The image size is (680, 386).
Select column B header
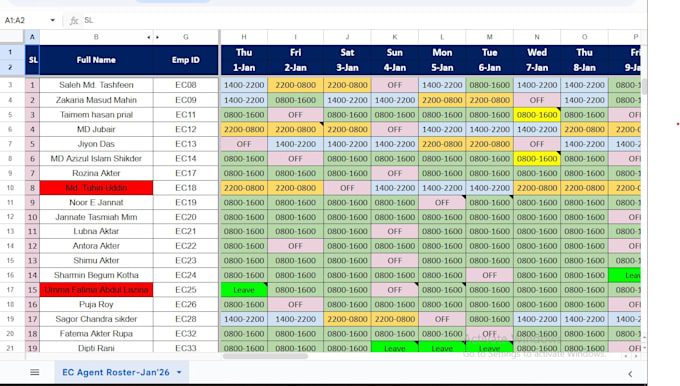coord(96,37)
